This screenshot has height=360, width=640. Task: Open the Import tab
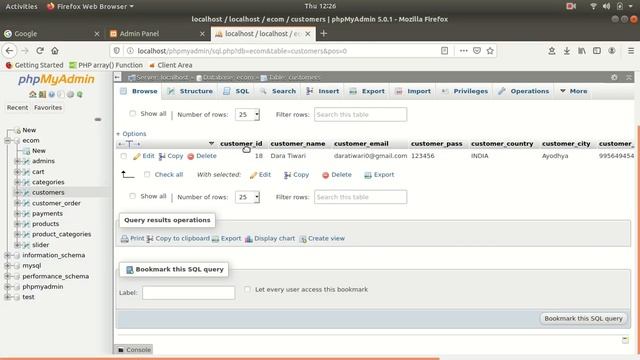tap(413, 91)
